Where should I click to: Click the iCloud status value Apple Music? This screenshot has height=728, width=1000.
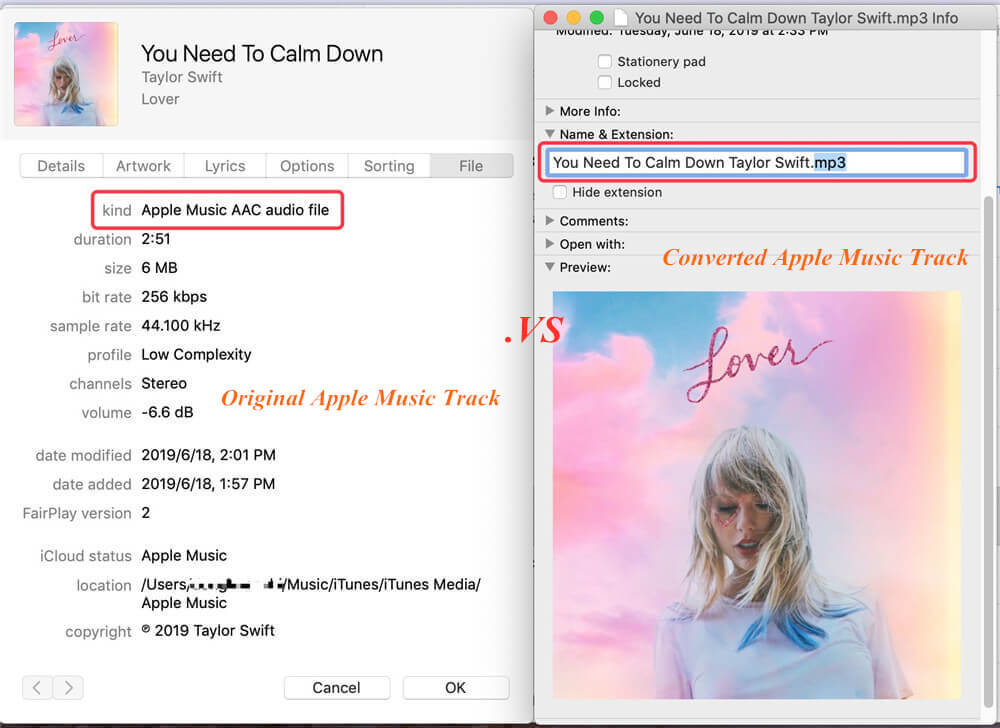coord(184,555)
